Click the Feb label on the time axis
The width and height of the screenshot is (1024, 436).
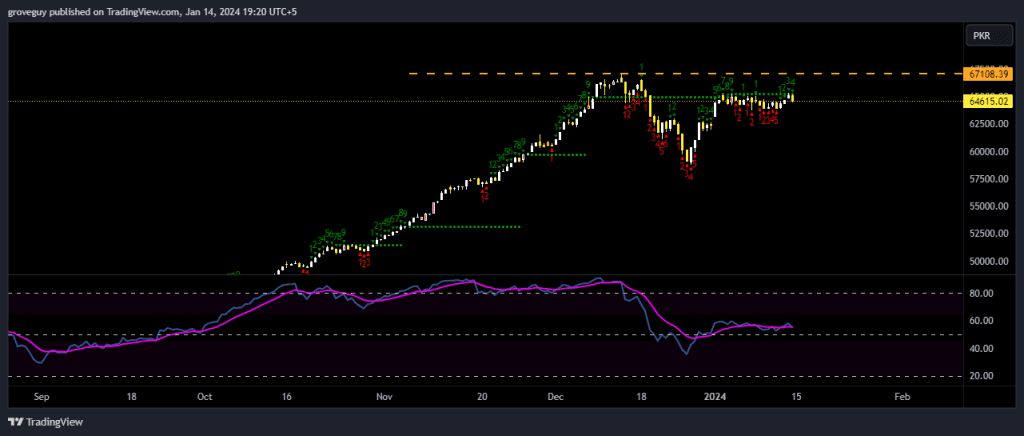pos(901,397)
